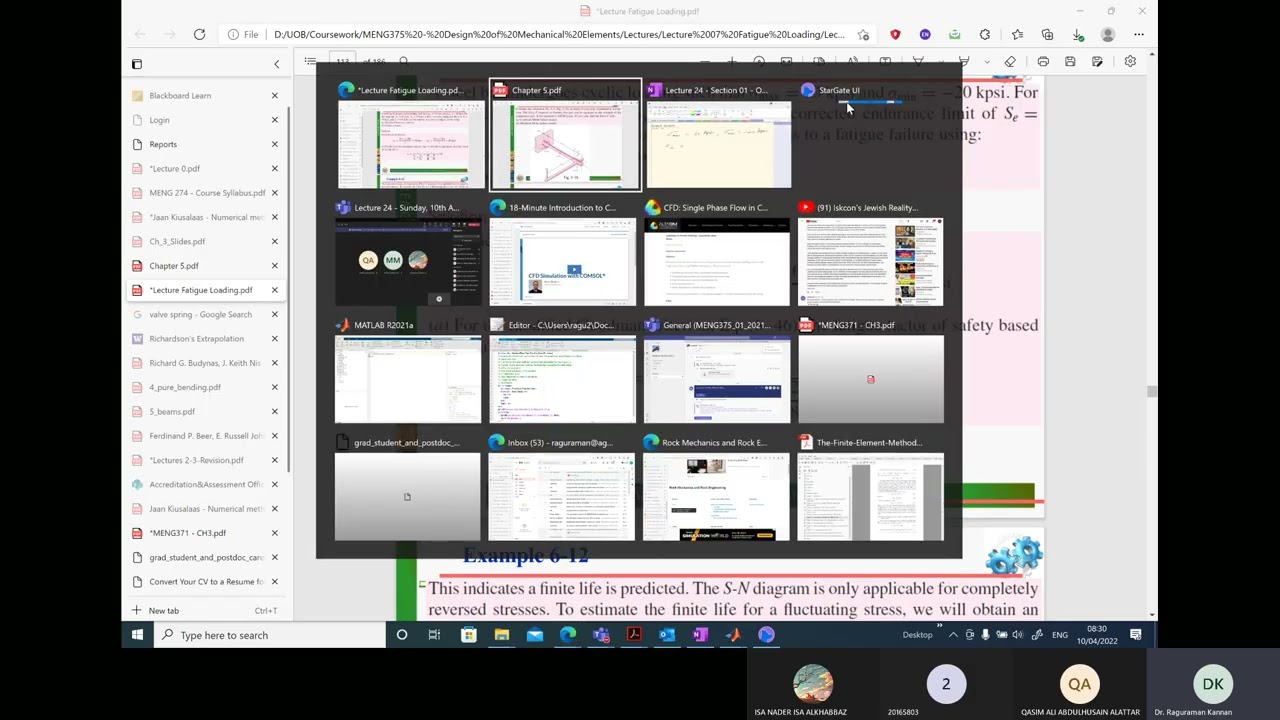1280x720 pixels.
Task: Switch to the YouTube Iskcon window thumbnail
Action: 871,253
